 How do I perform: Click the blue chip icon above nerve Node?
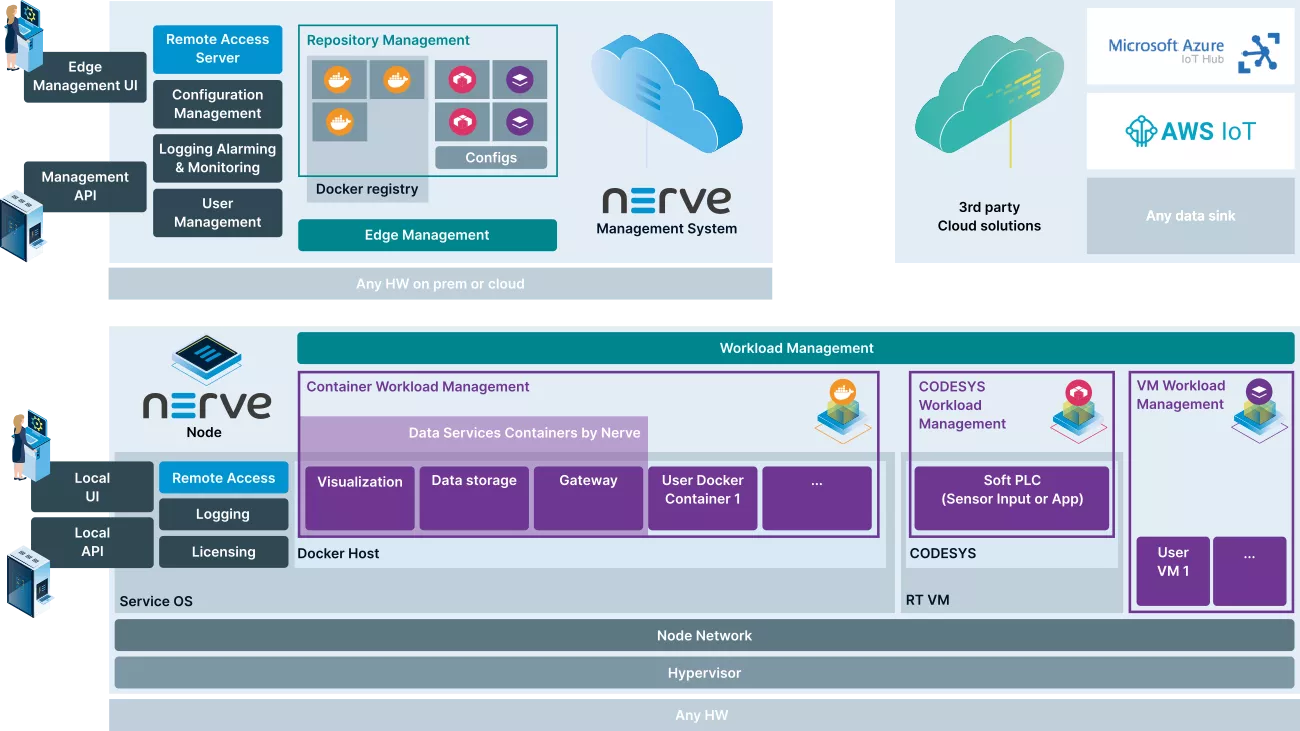coord(206,358)
